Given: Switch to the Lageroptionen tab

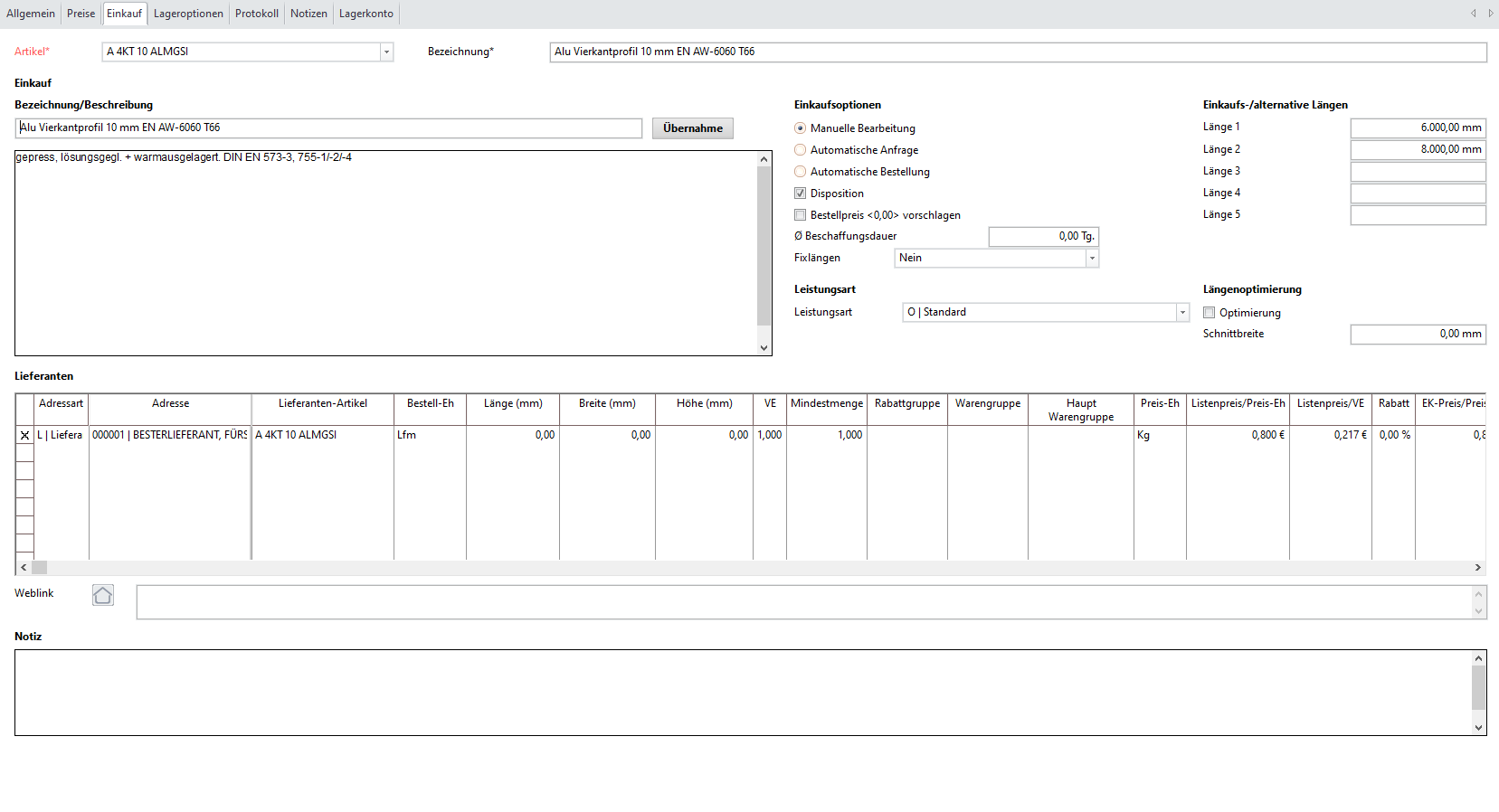Looking at the screenshot, I should [188, 14].
